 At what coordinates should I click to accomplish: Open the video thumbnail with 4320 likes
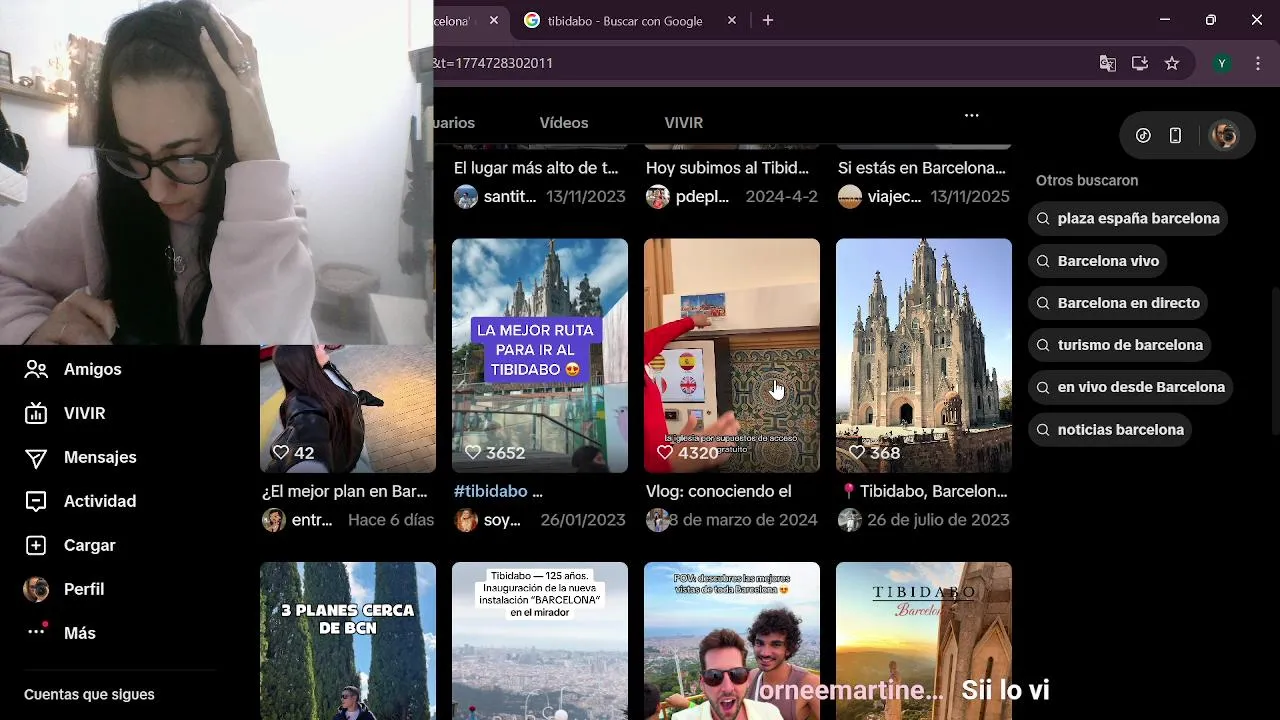[x=732, y=355]
